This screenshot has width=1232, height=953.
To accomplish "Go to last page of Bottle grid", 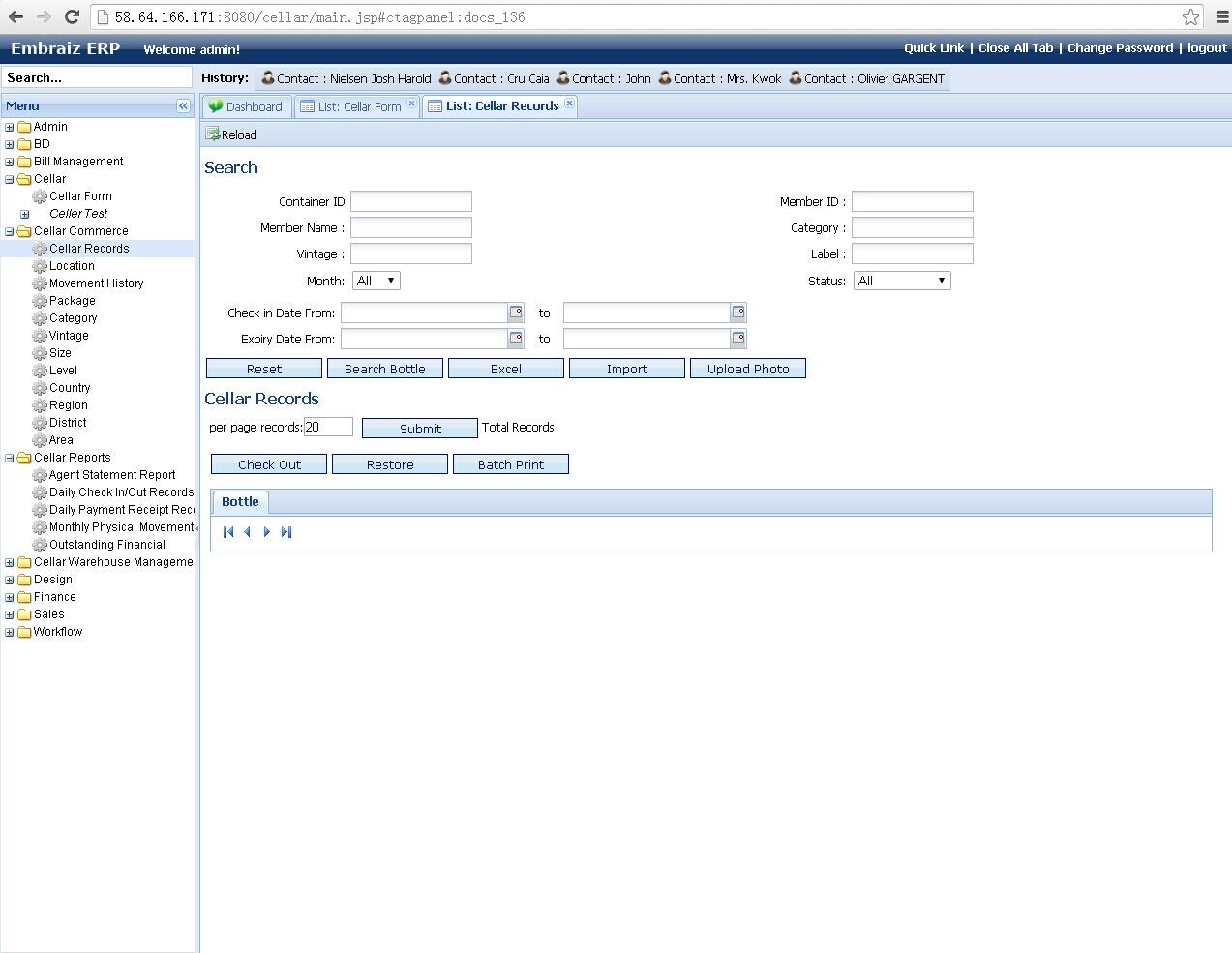I will point(286,532).
